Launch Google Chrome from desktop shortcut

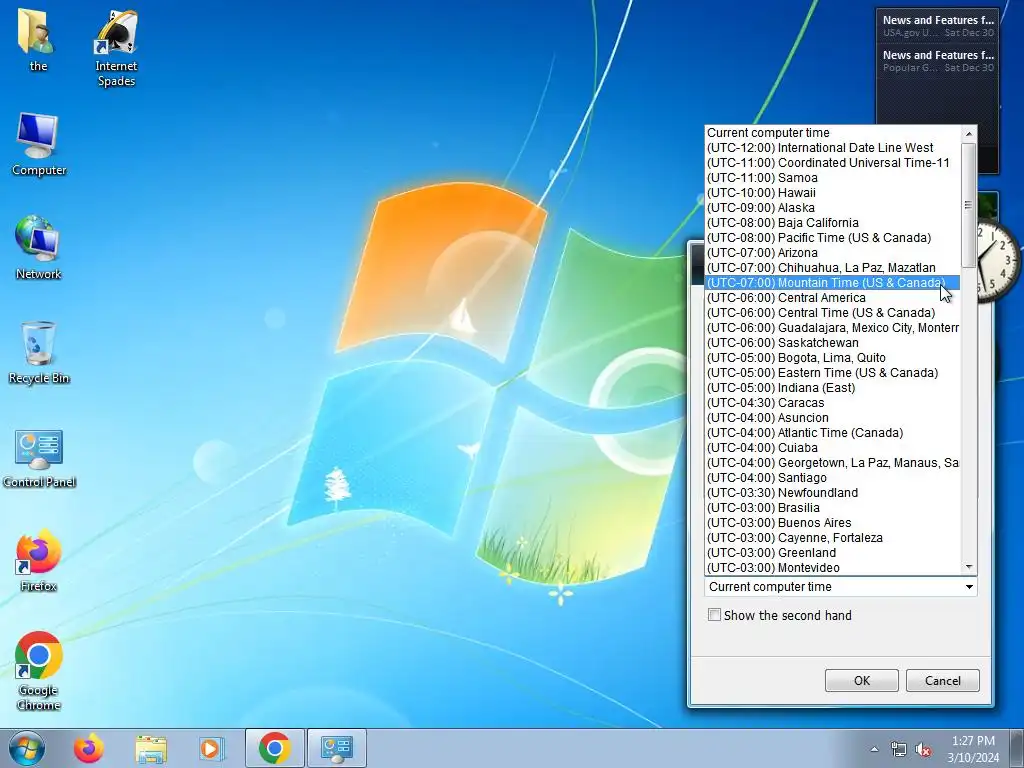click(x=39, y=671)
